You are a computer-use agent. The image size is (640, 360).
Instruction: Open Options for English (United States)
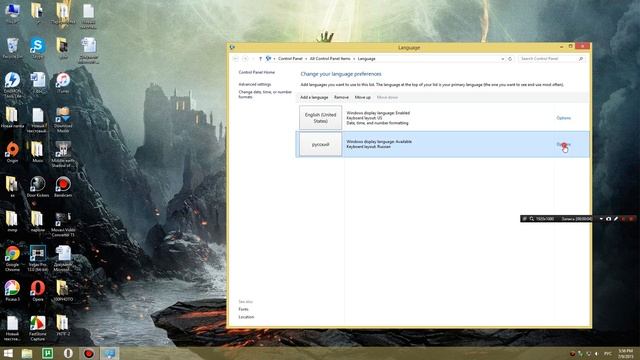pos(563,118)
